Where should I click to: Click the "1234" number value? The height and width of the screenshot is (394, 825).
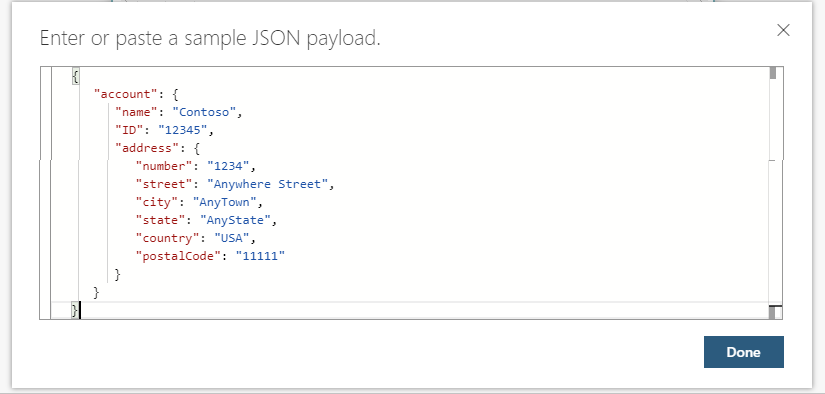[228, 167]
